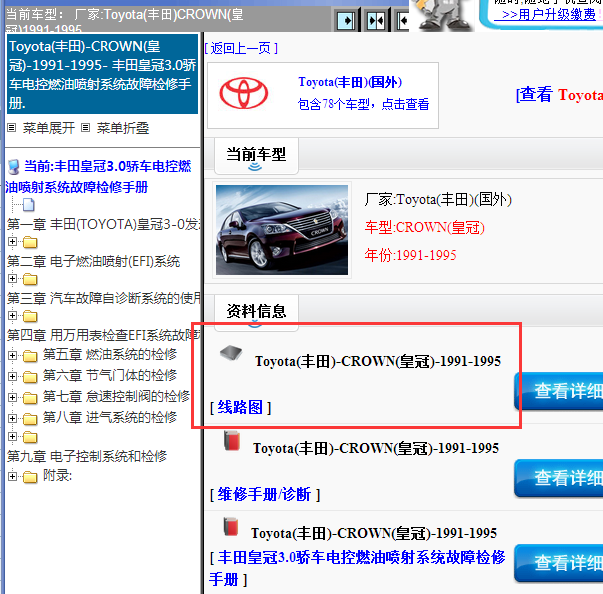
Task: Open 第一章 丰田(TOYOTA)皇冠3-0 chapter
Action: click(103, 224)
